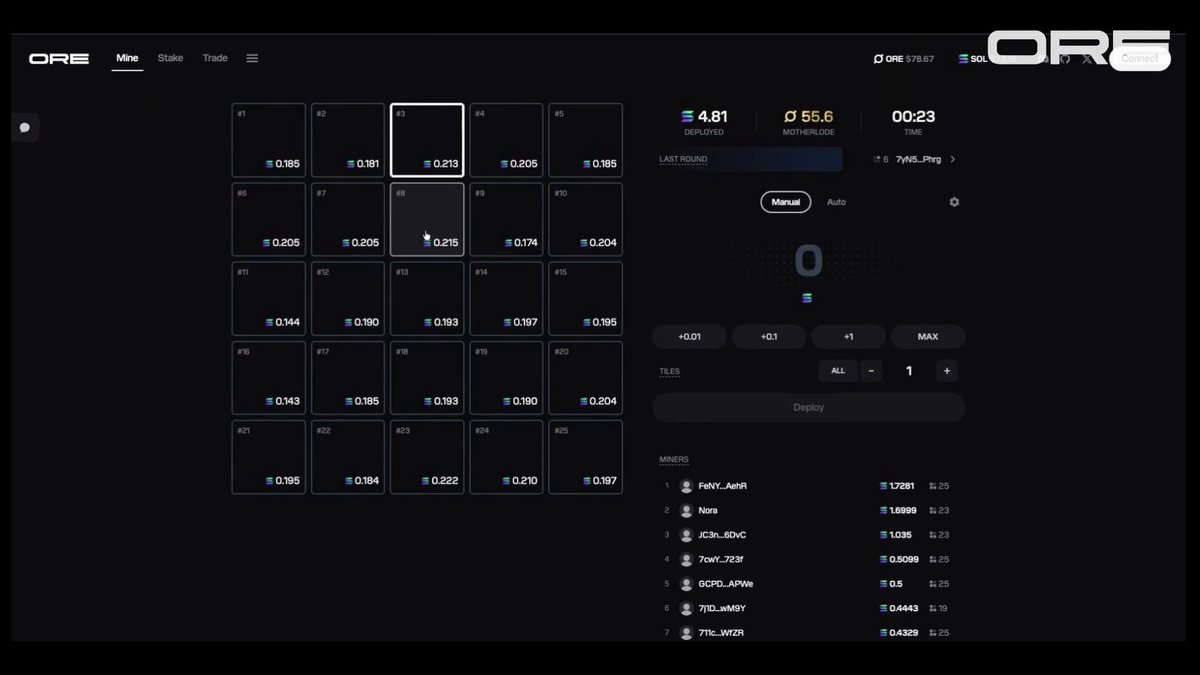
Task: Click the avatar of miner GCPD...APWe
Action: tap(686, 584)
